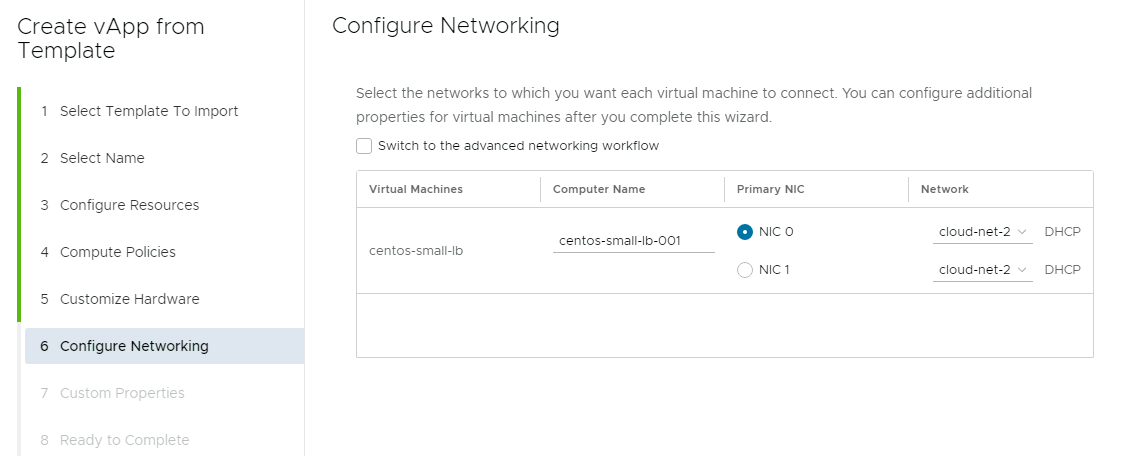The height and width of the screenshot is (456, 1135).
Task: Open network dropdown for NIC 0
Action: 982,232
